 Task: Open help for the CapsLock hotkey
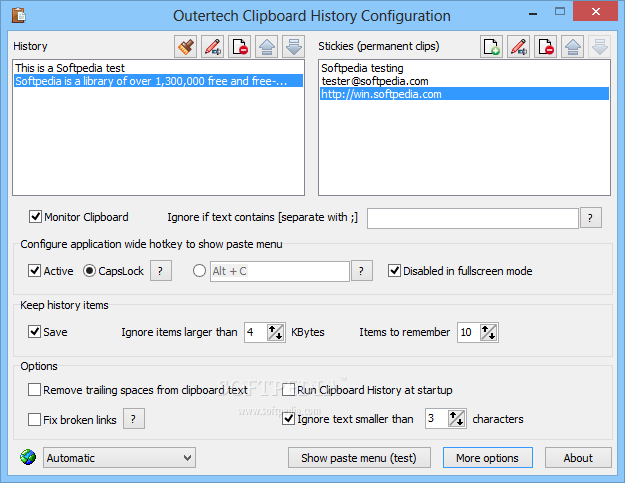pos(161,271)
